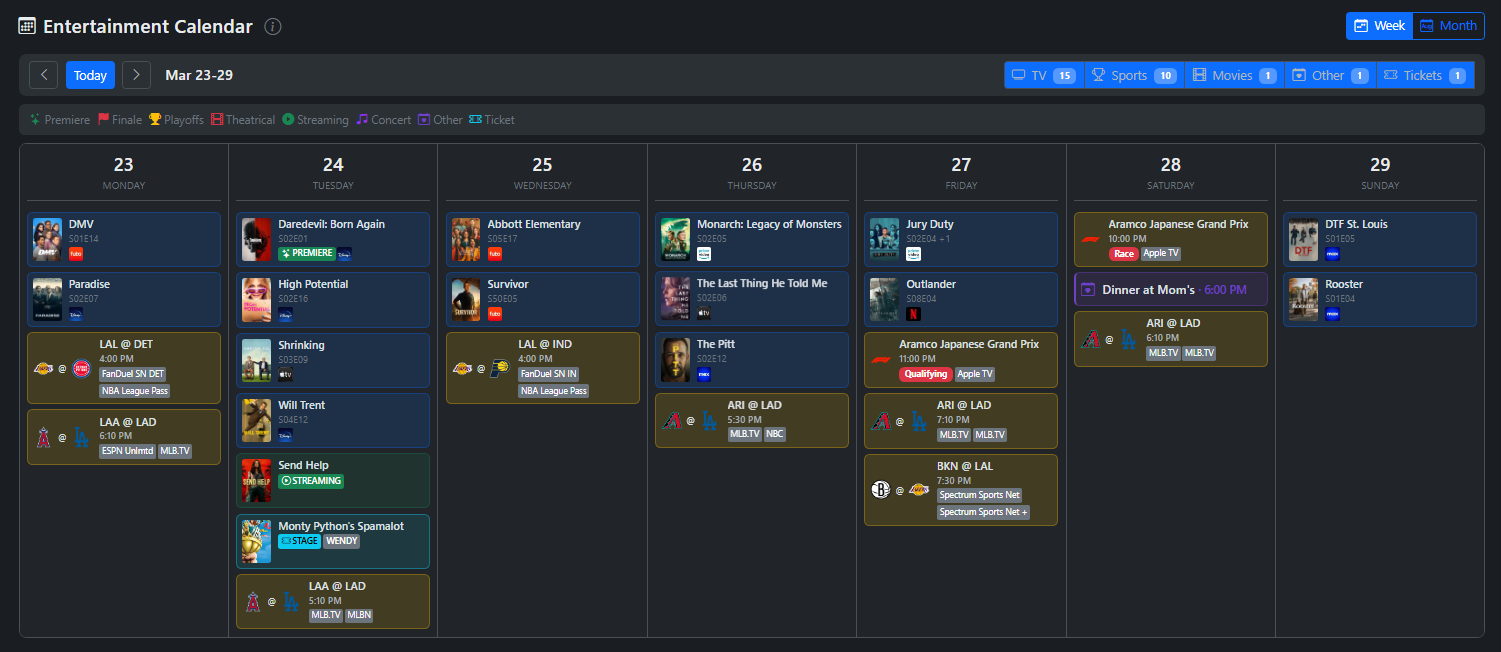Click the MLB.TV badge on Monday's LAA @ LAD game
1501x652 pixels.
pyautogui.click(x=174, y=450)
